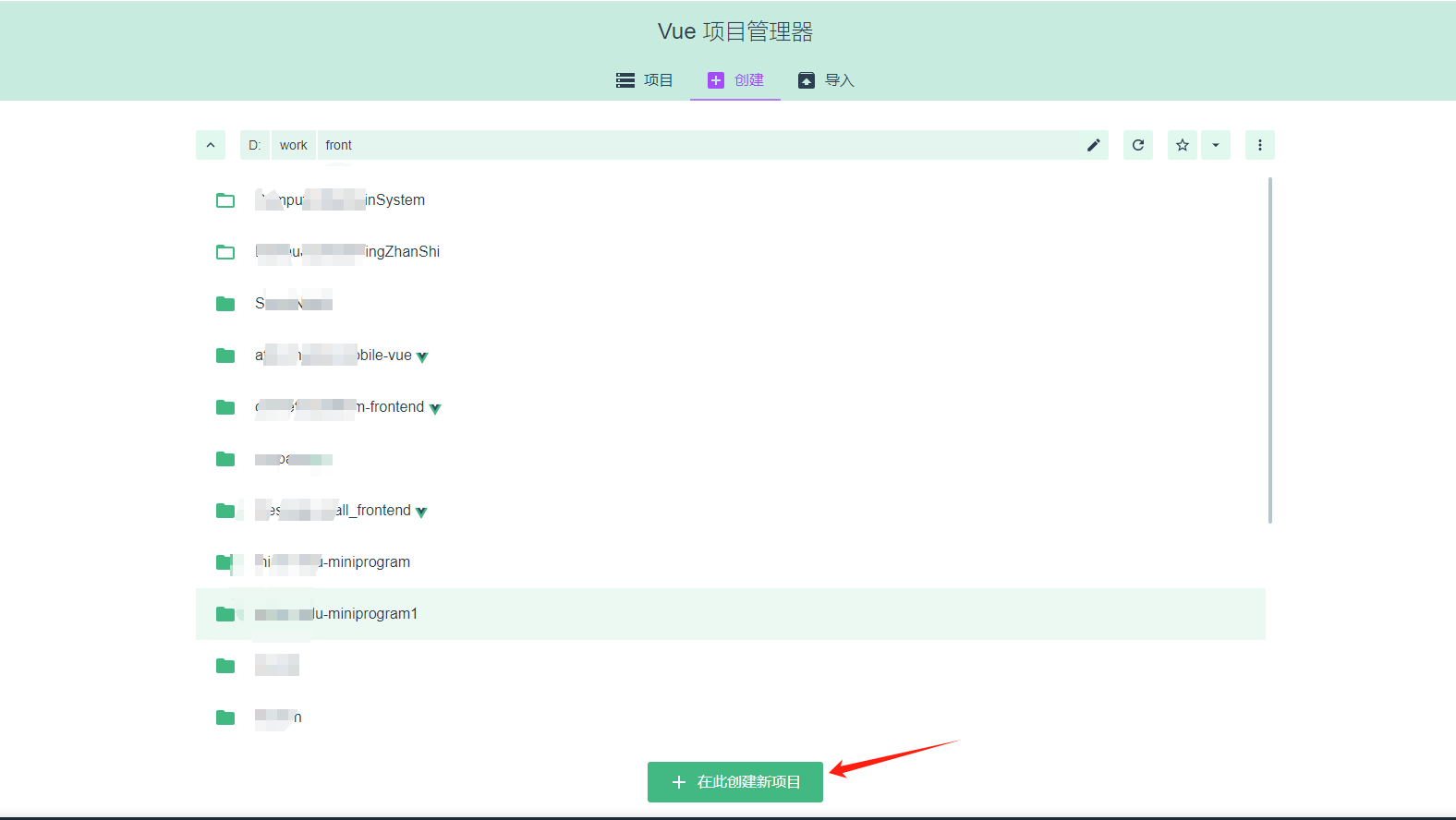Open the three-dot more options menu

click(x=1259, y=145)
